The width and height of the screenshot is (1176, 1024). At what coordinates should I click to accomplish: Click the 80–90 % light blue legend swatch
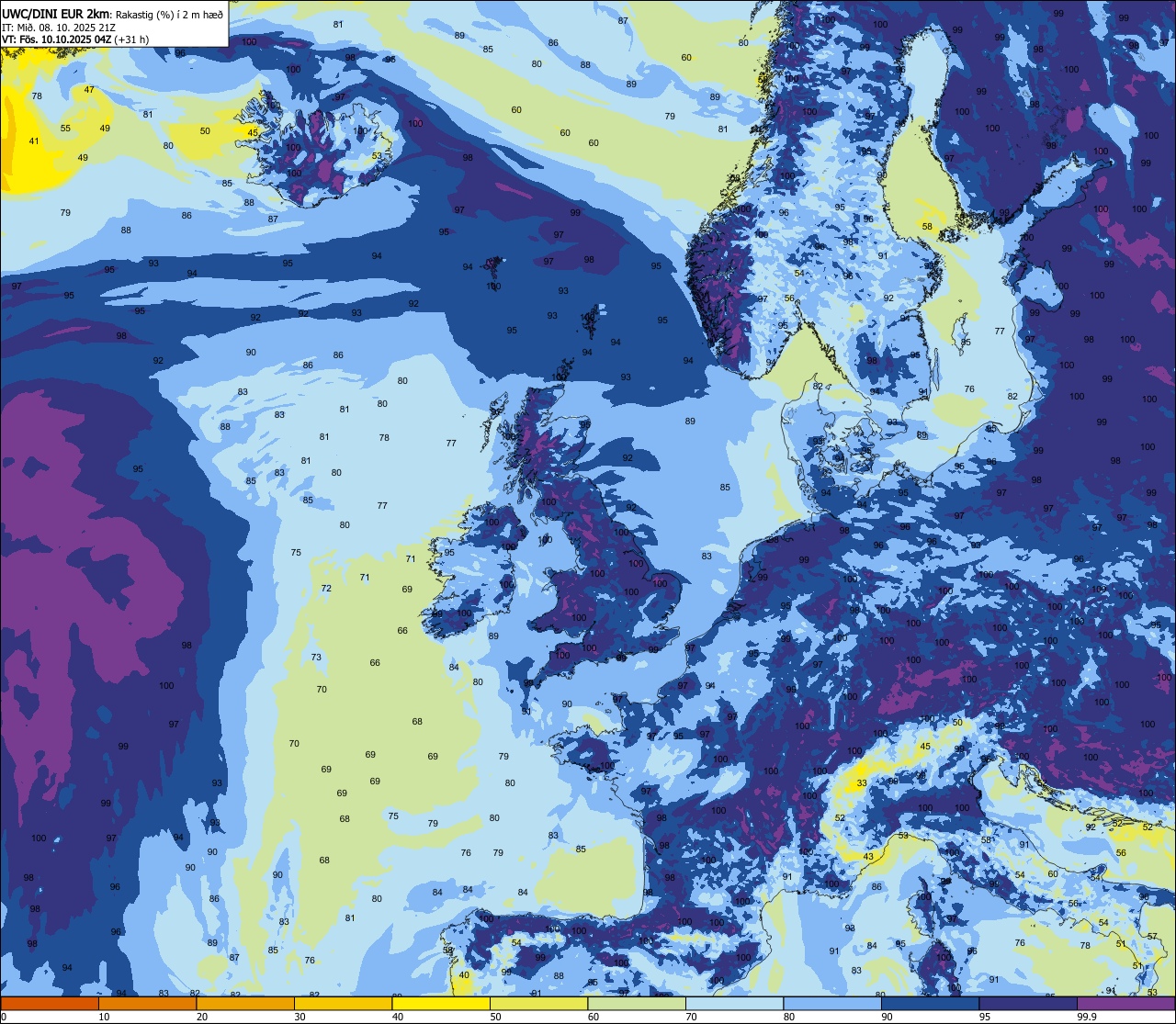pyautogui.click(x=832, y=1004)
